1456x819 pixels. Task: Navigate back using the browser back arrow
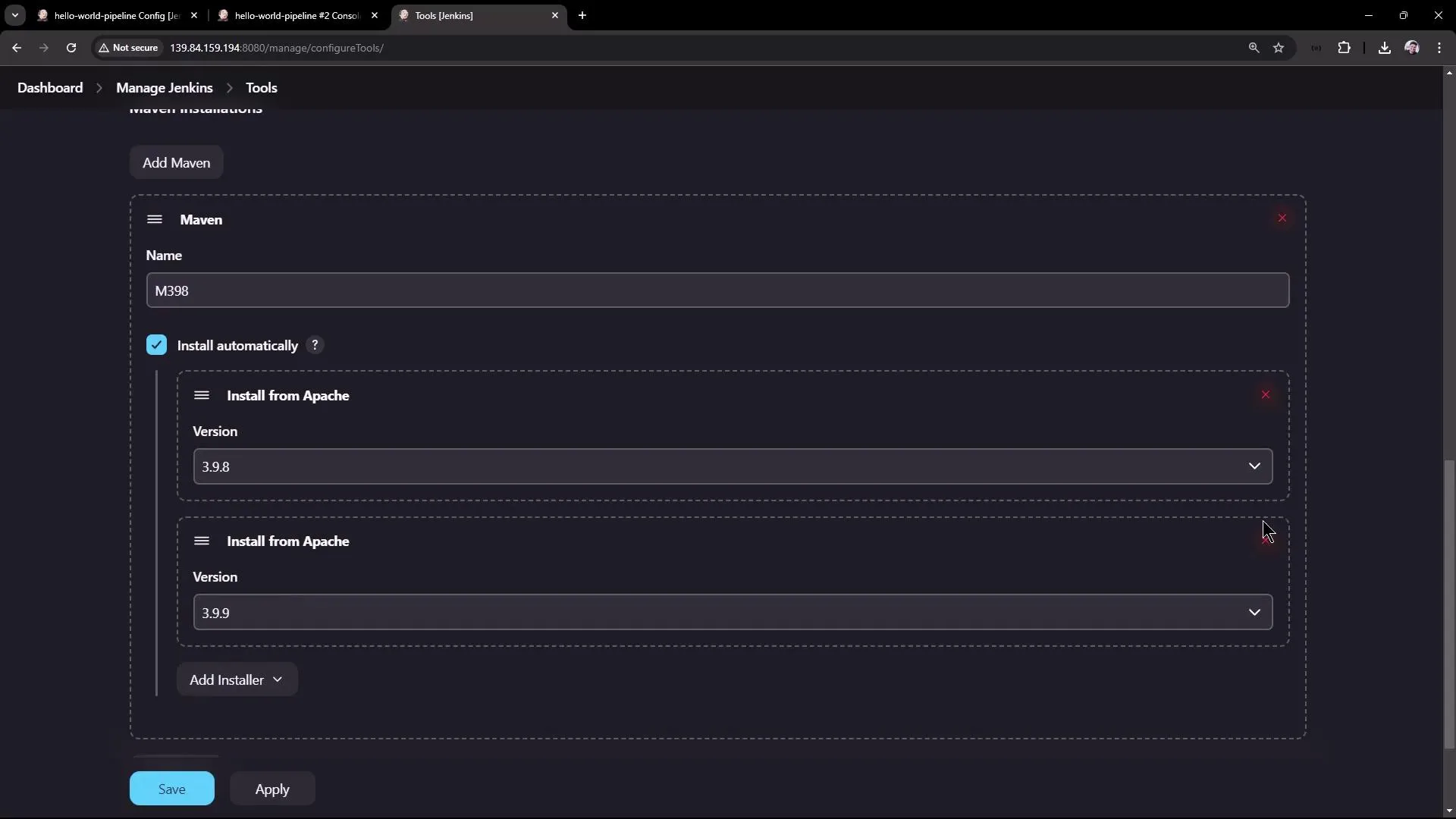(x=16, y=47)
